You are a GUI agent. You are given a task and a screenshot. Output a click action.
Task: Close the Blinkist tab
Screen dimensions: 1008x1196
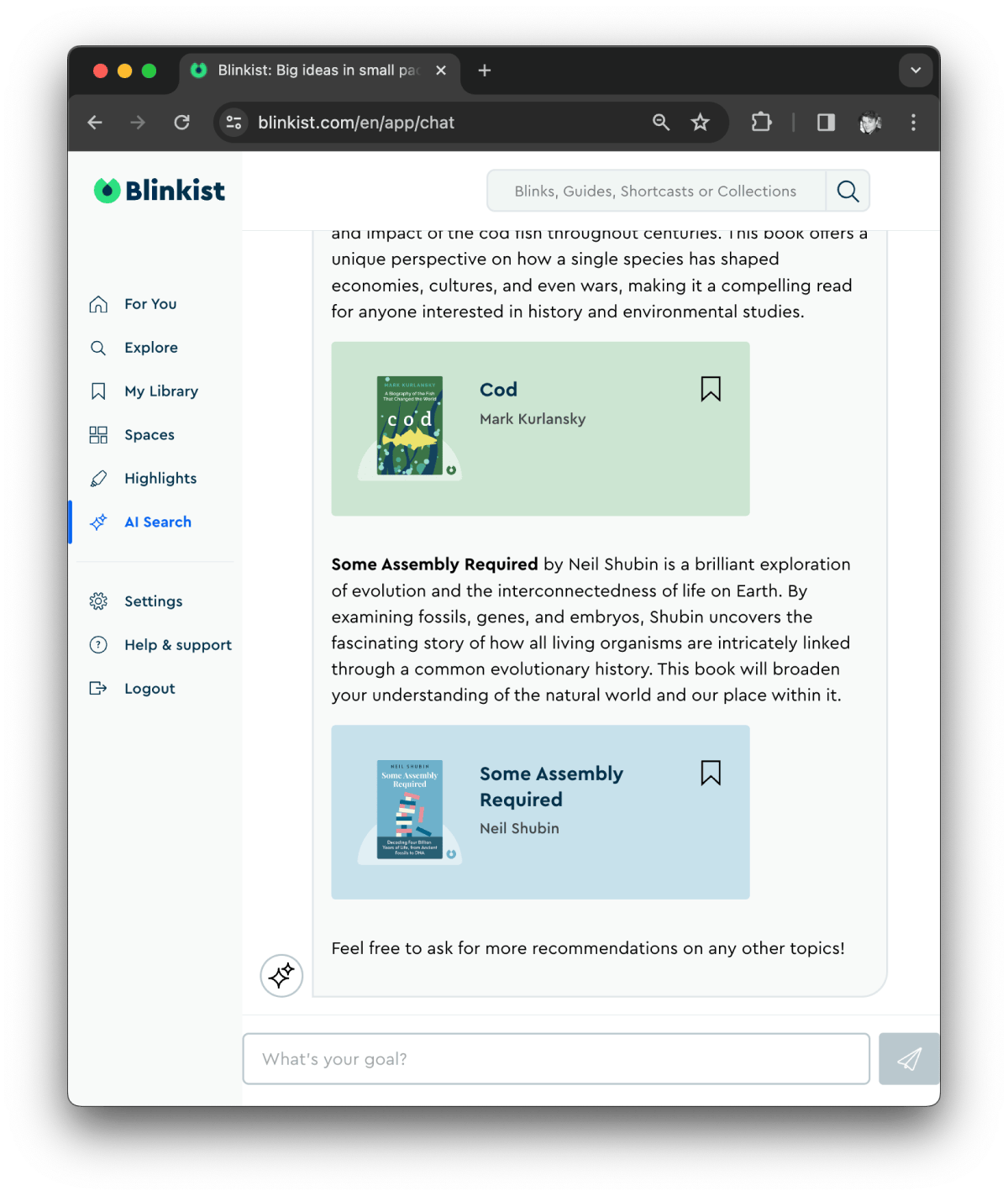[x=441, y=71]
